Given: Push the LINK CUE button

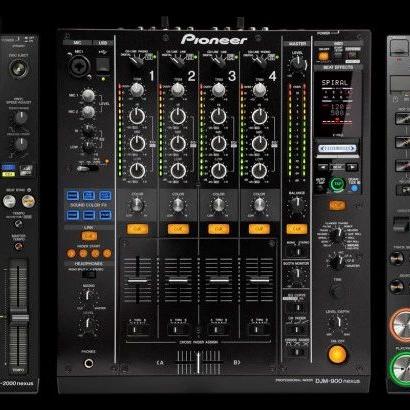Looking at the screenshot, I should (89, 236).
